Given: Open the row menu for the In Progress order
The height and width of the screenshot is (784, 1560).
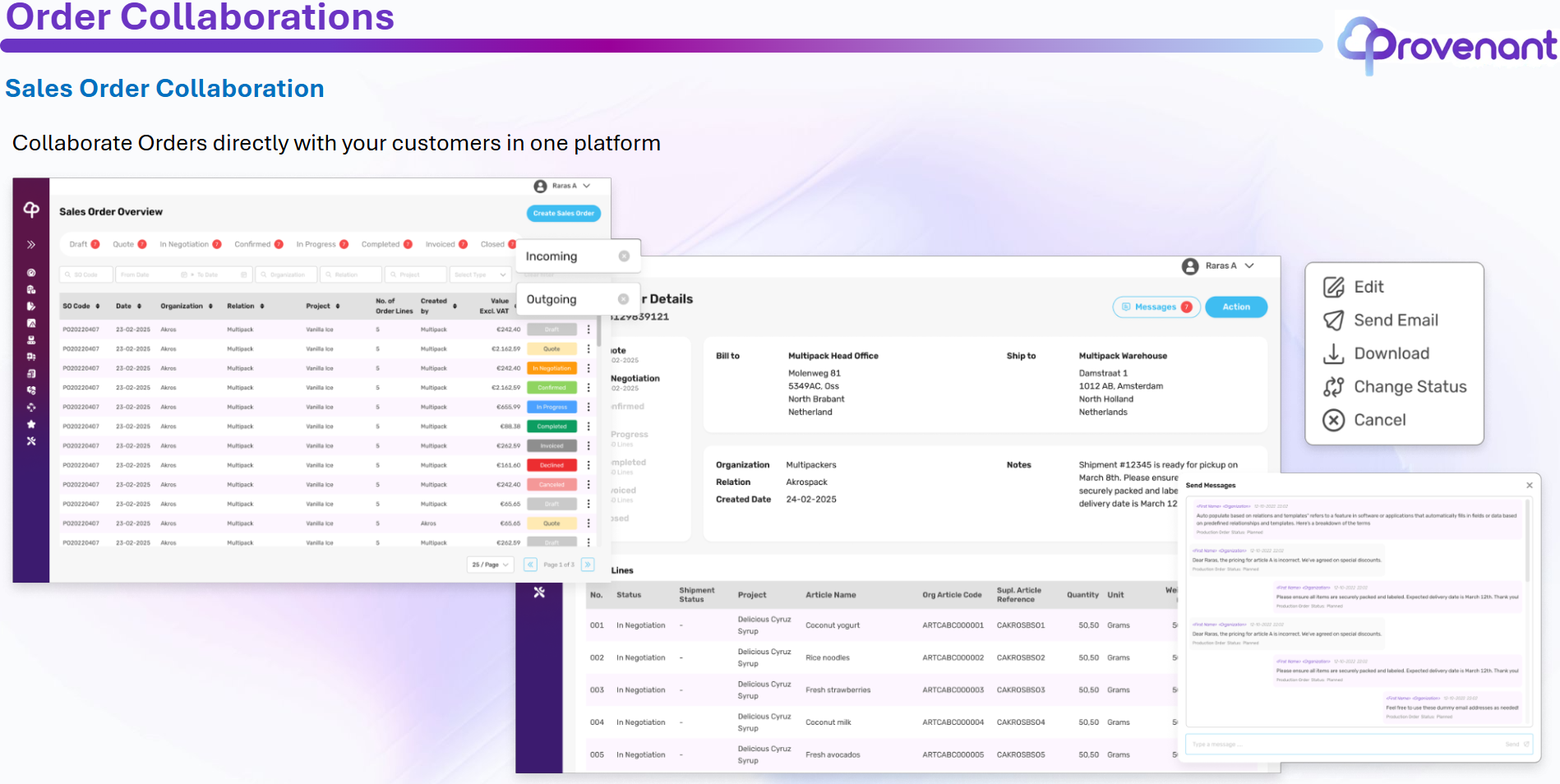Looking at the screenshot, I should point(588,407).
